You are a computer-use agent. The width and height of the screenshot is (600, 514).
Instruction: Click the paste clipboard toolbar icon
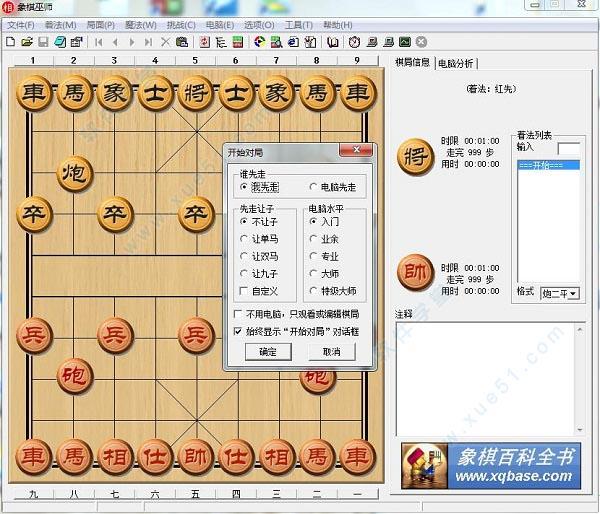coord(182,42)
